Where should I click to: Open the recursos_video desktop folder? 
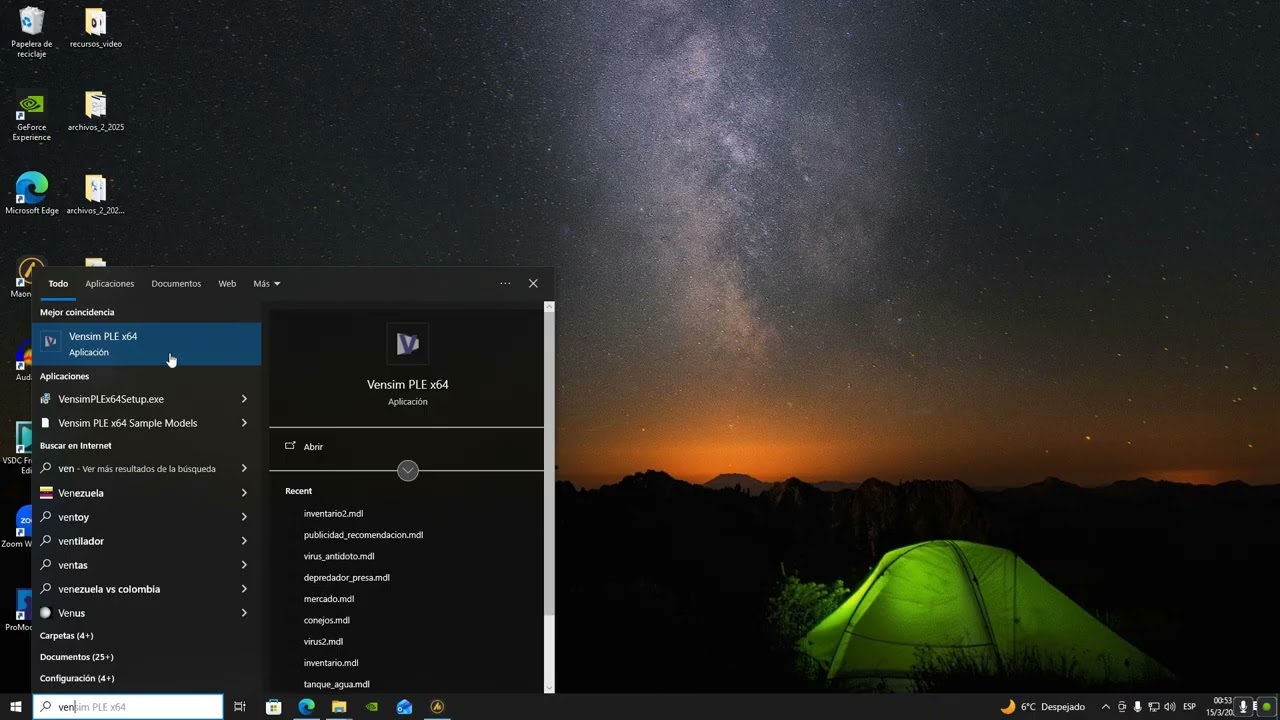[96, 28]
